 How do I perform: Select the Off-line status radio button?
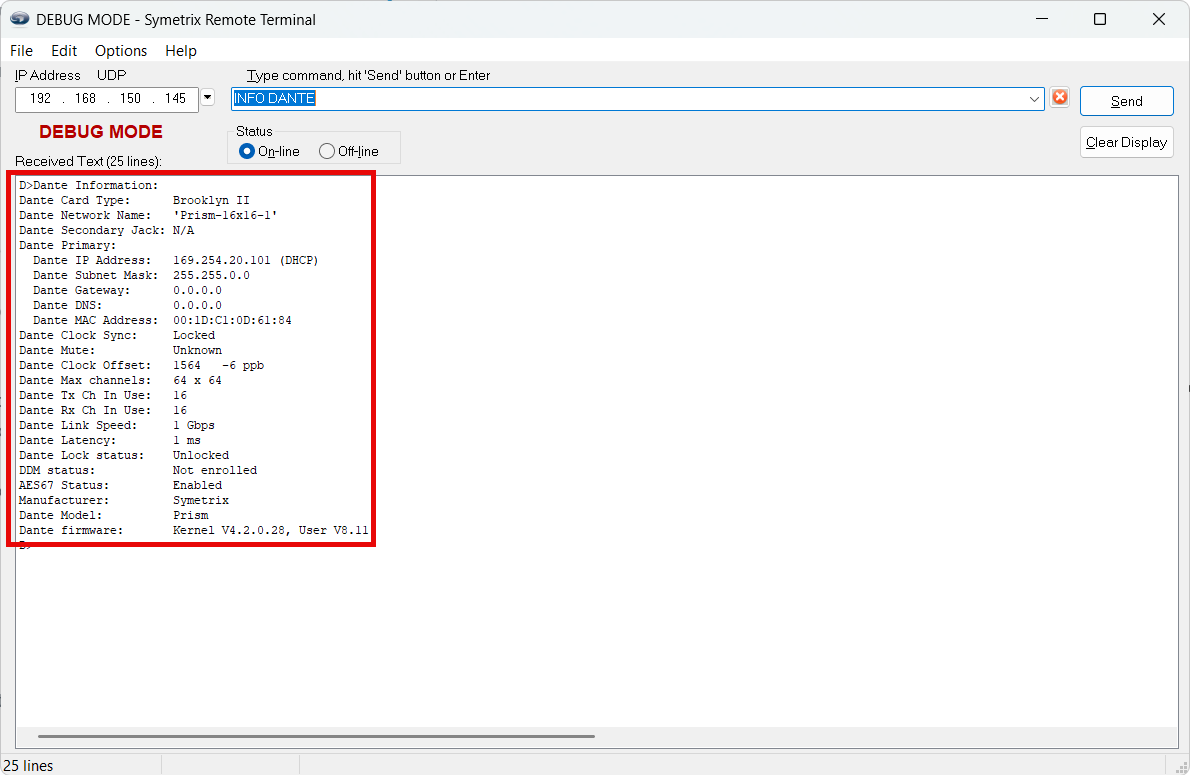[x=326, y=151]
